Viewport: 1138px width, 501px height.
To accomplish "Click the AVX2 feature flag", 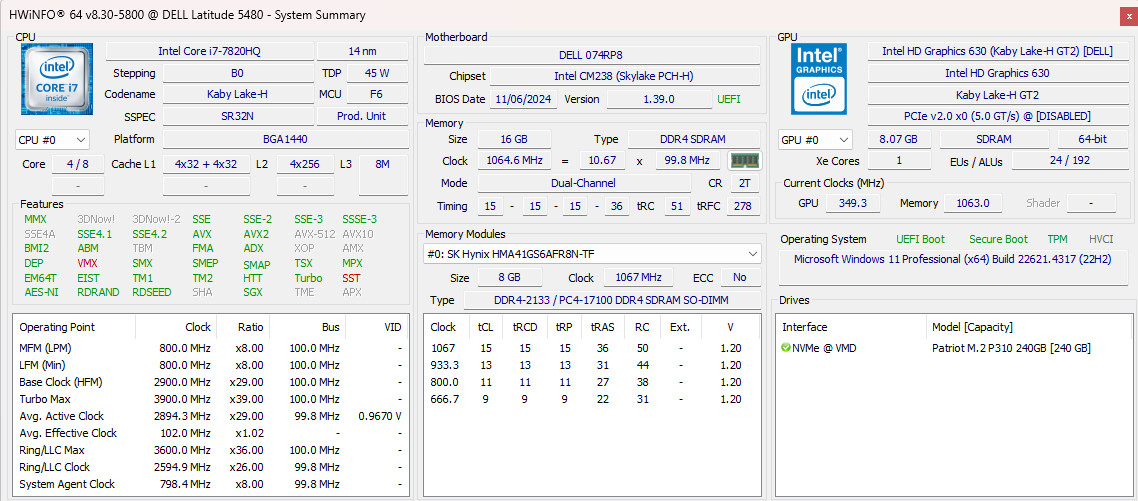I will pos(256,235).
